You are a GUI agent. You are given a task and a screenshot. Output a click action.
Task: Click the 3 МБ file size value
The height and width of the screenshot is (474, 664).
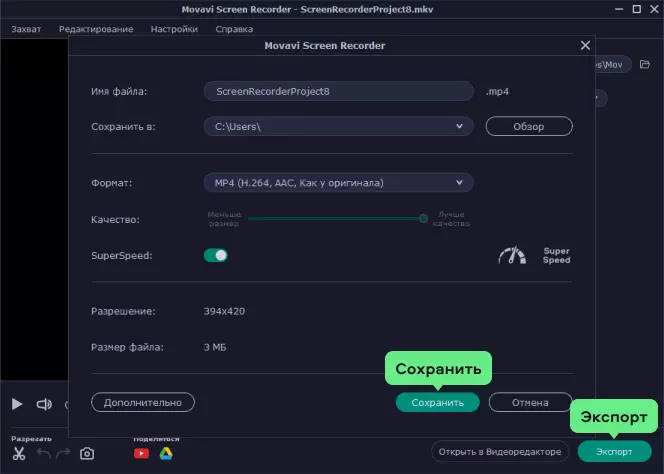[x=215, y=347]
